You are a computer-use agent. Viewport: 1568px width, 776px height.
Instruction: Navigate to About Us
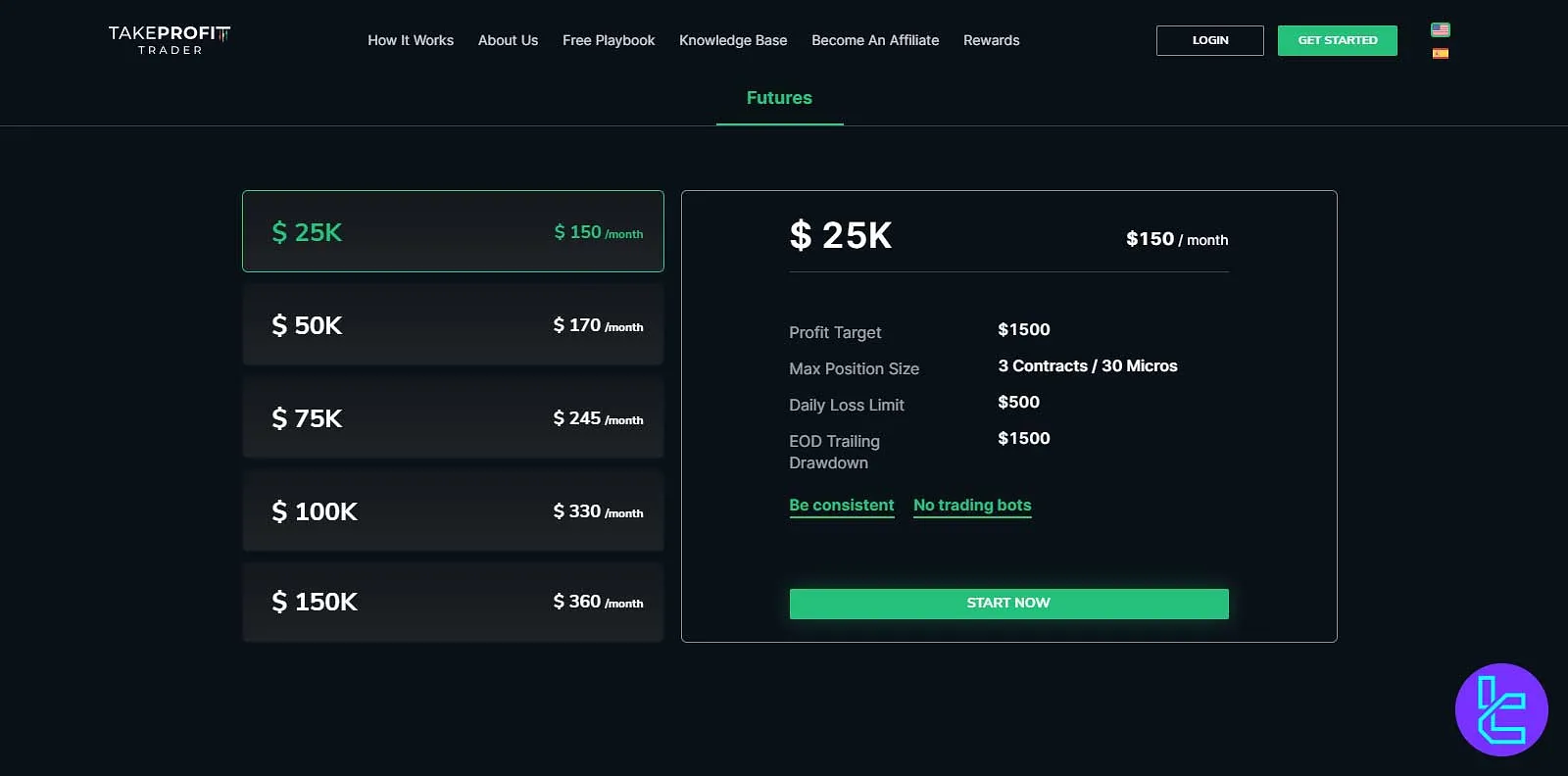coord(508,40)
